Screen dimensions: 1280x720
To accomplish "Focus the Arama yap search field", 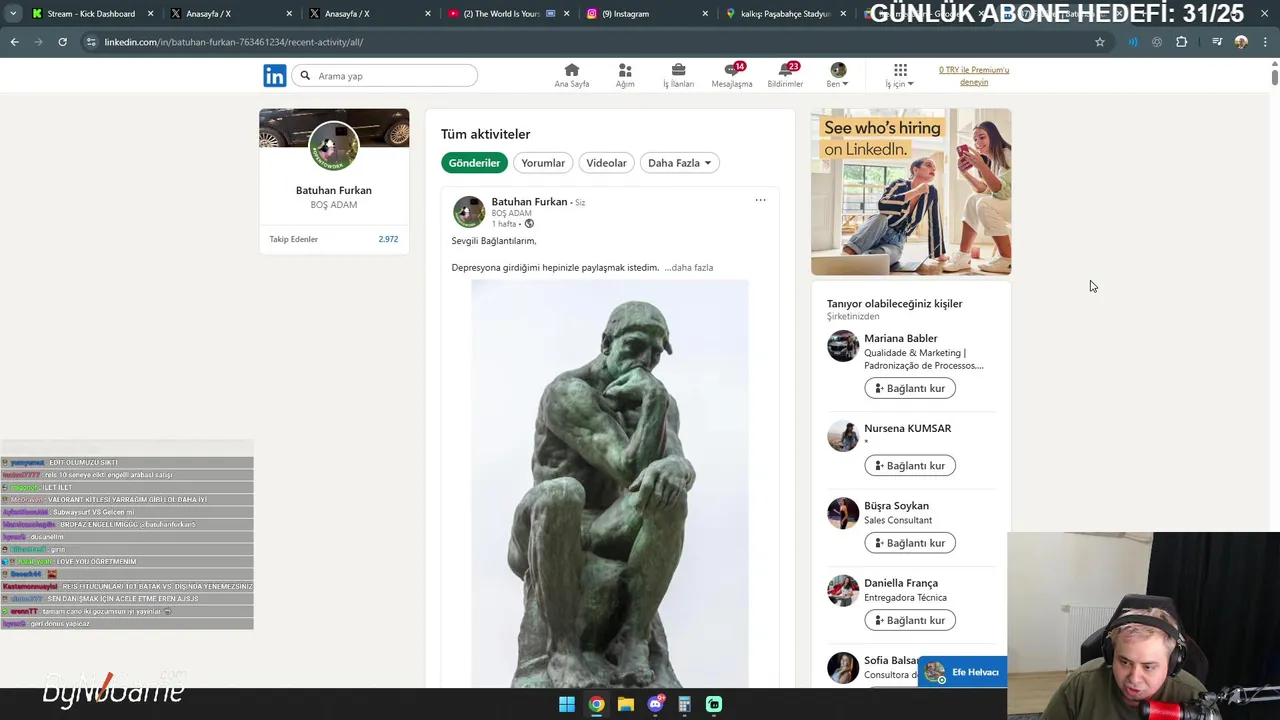I will (x=385, y=76).
